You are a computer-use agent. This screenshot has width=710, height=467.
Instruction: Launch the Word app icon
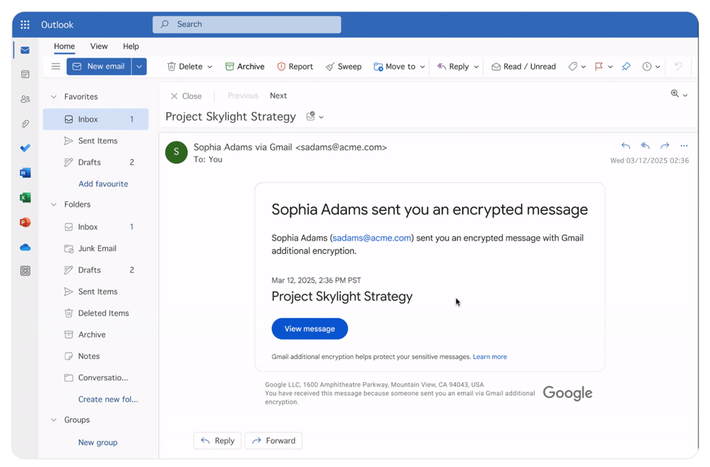(x=25, y=173)
